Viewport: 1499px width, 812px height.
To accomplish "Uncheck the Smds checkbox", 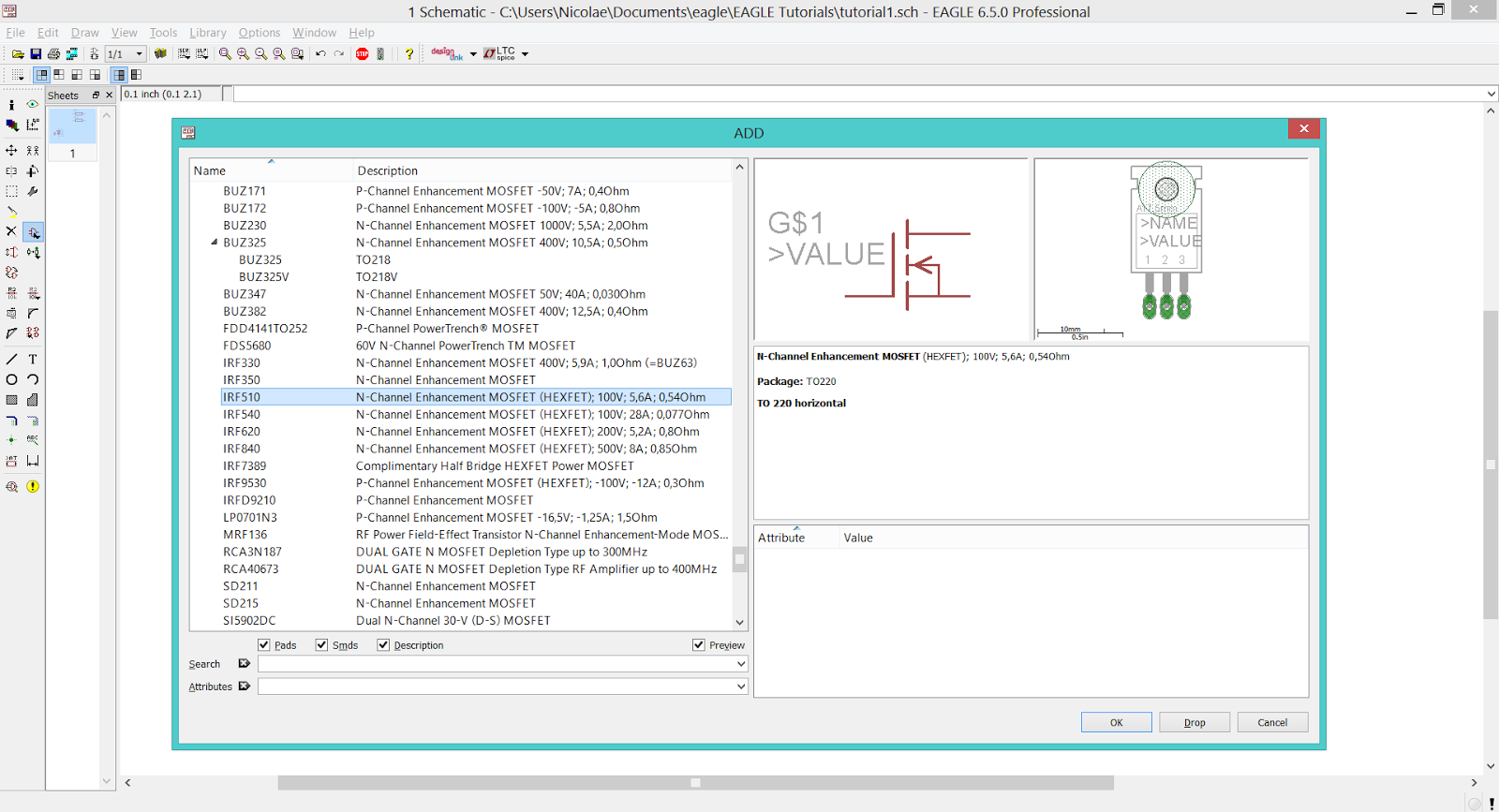I will coord(322,645).
